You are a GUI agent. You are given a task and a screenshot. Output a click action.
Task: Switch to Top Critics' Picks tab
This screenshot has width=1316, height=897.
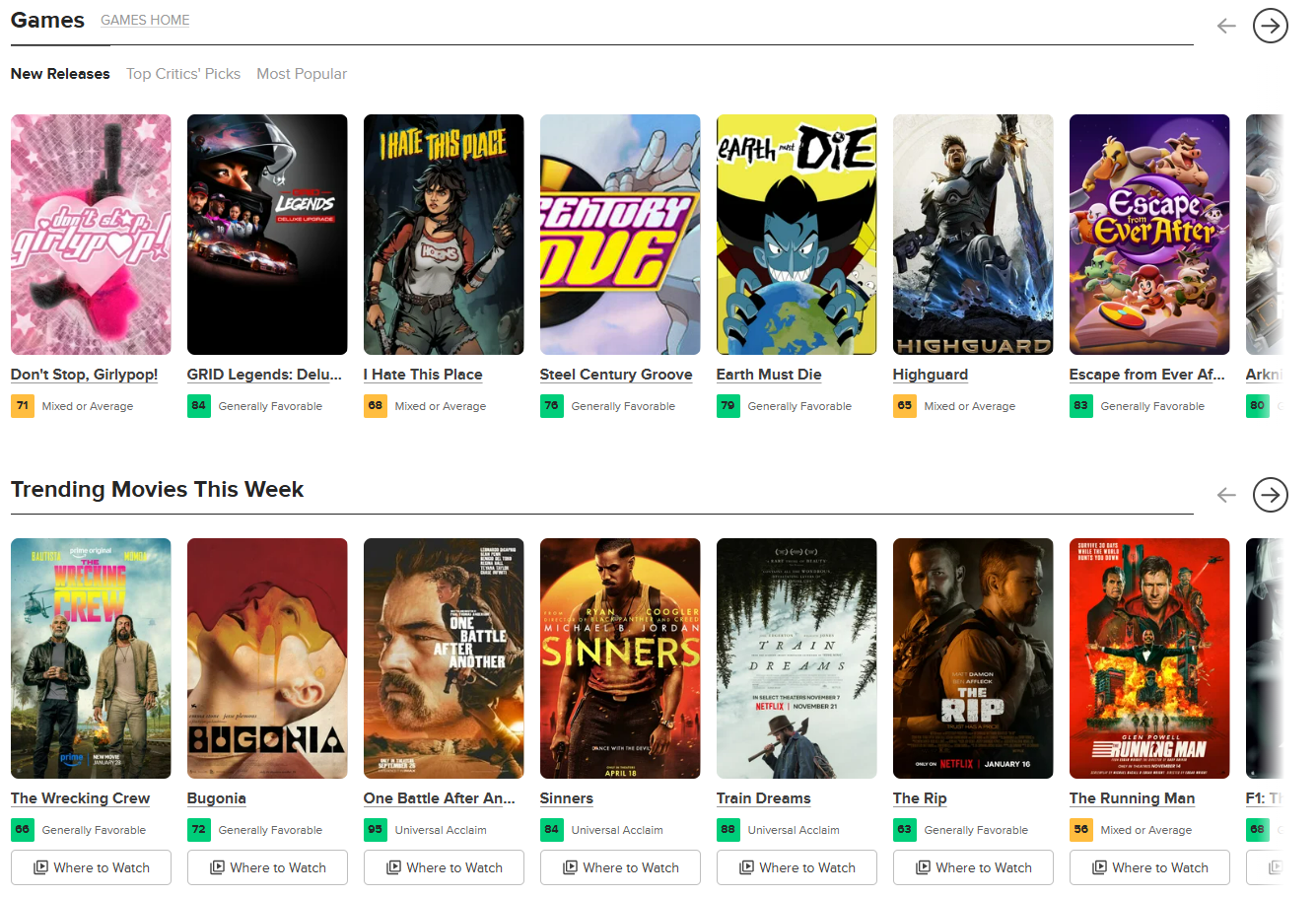coord(183,74)
